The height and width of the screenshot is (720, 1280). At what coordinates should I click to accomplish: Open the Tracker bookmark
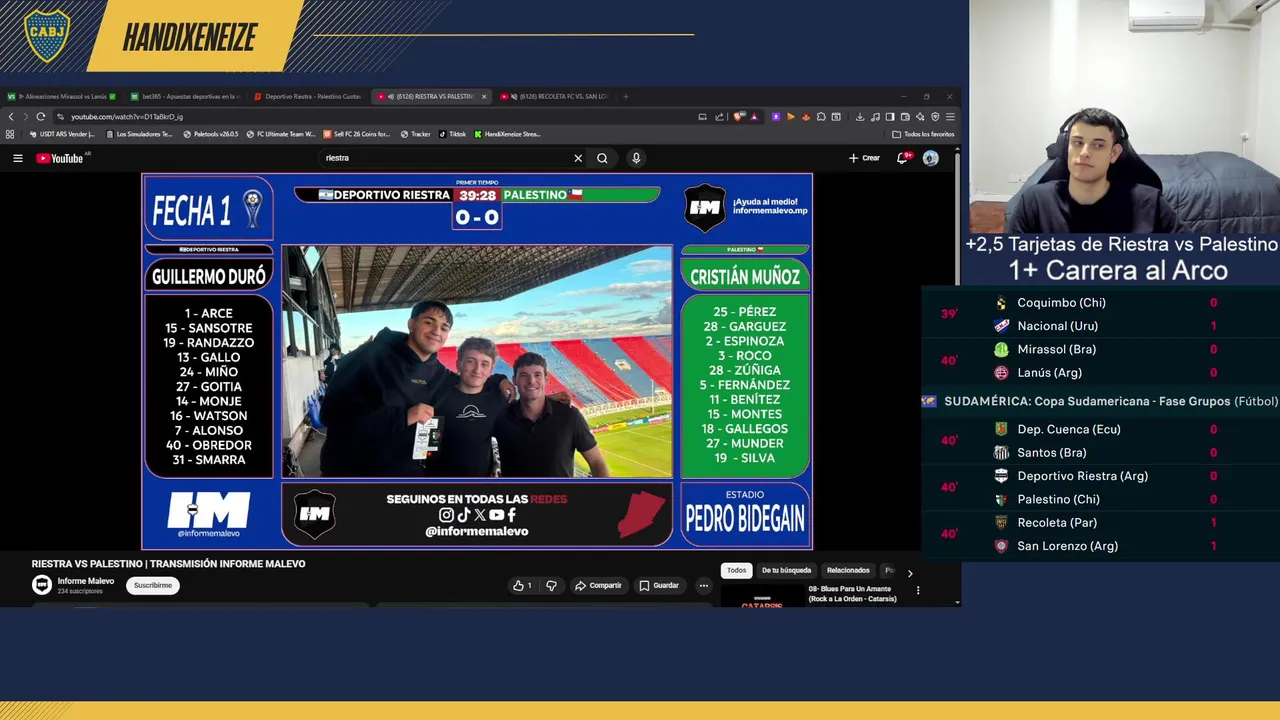[x=415, y=134]
